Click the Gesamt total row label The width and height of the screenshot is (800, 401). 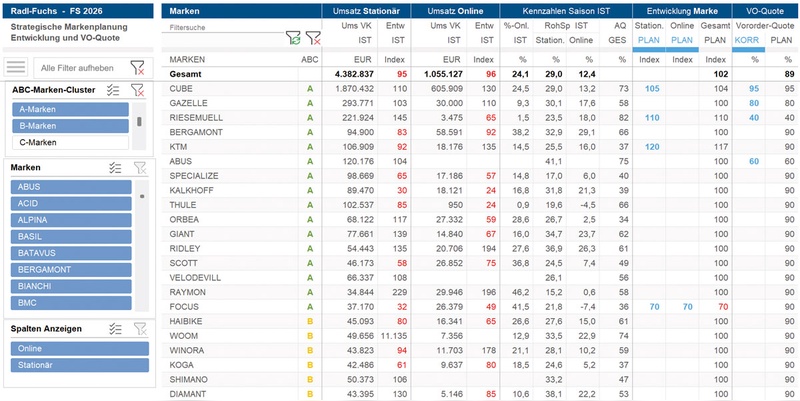pos(185,74)
